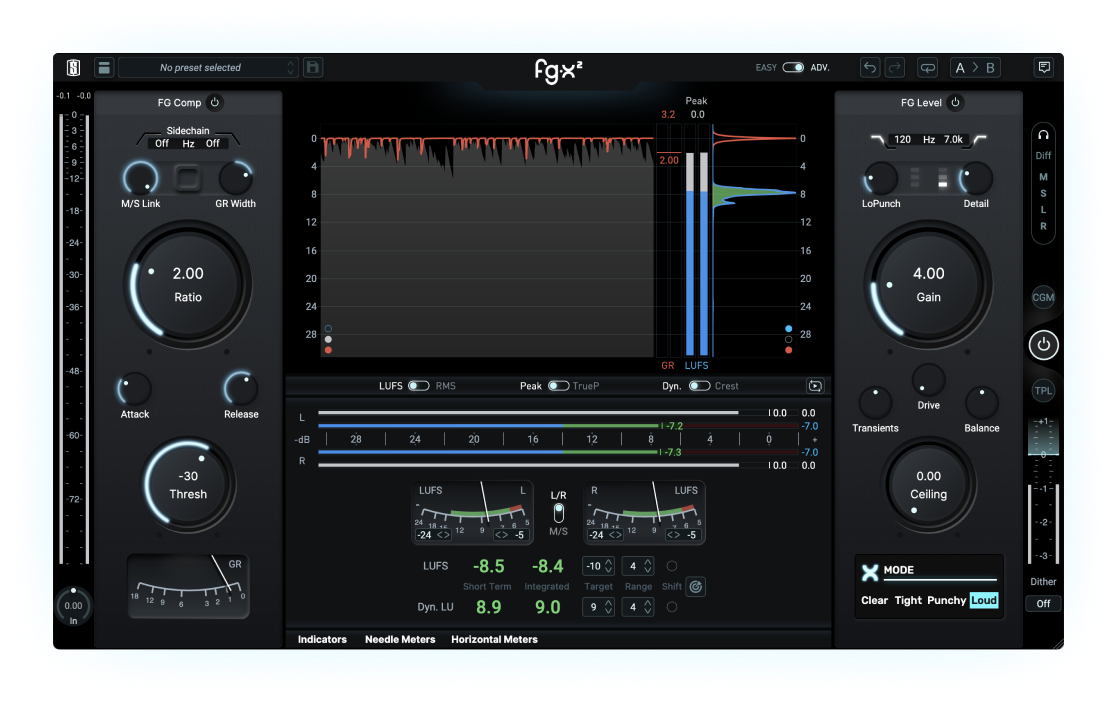
Task: Open the comment panel icon
Action: point(1044,68)
